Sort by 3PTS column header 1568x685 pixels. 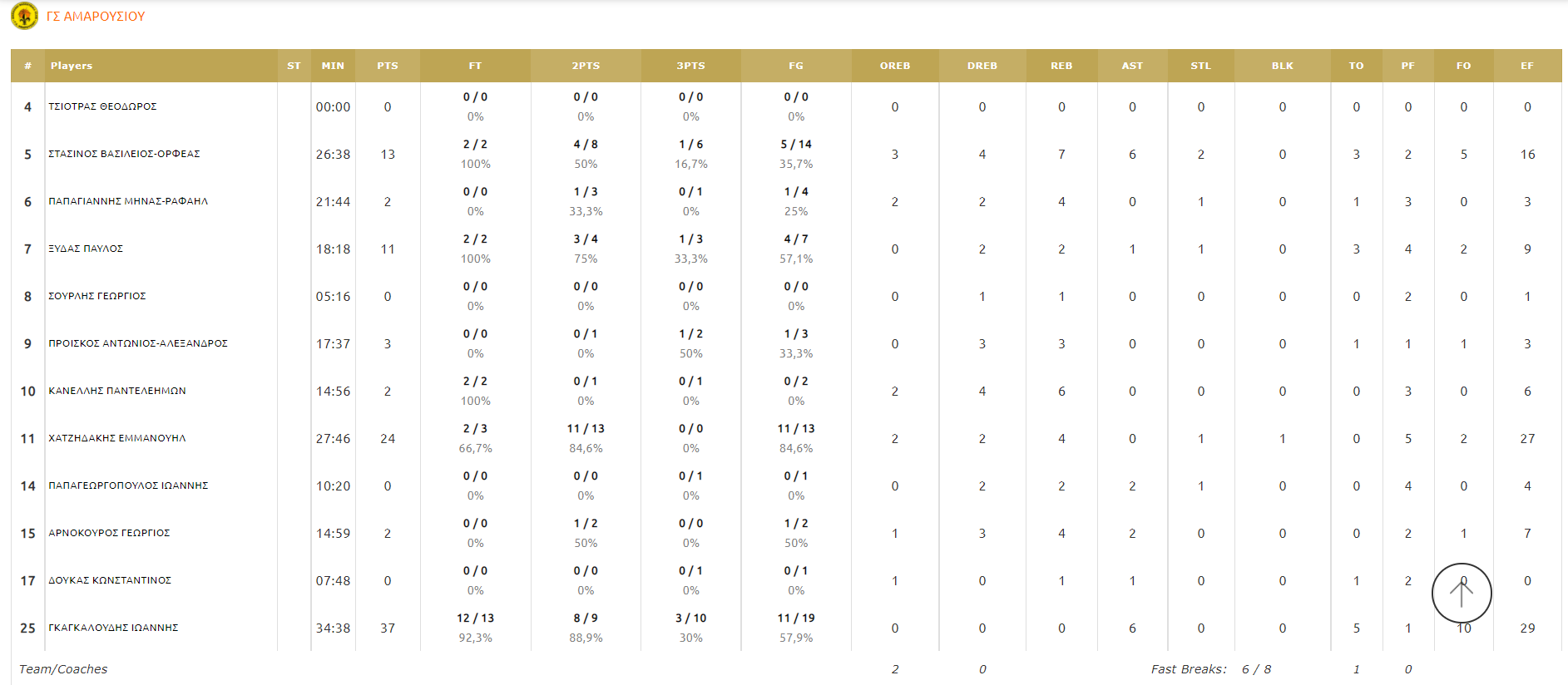point(690,66)
